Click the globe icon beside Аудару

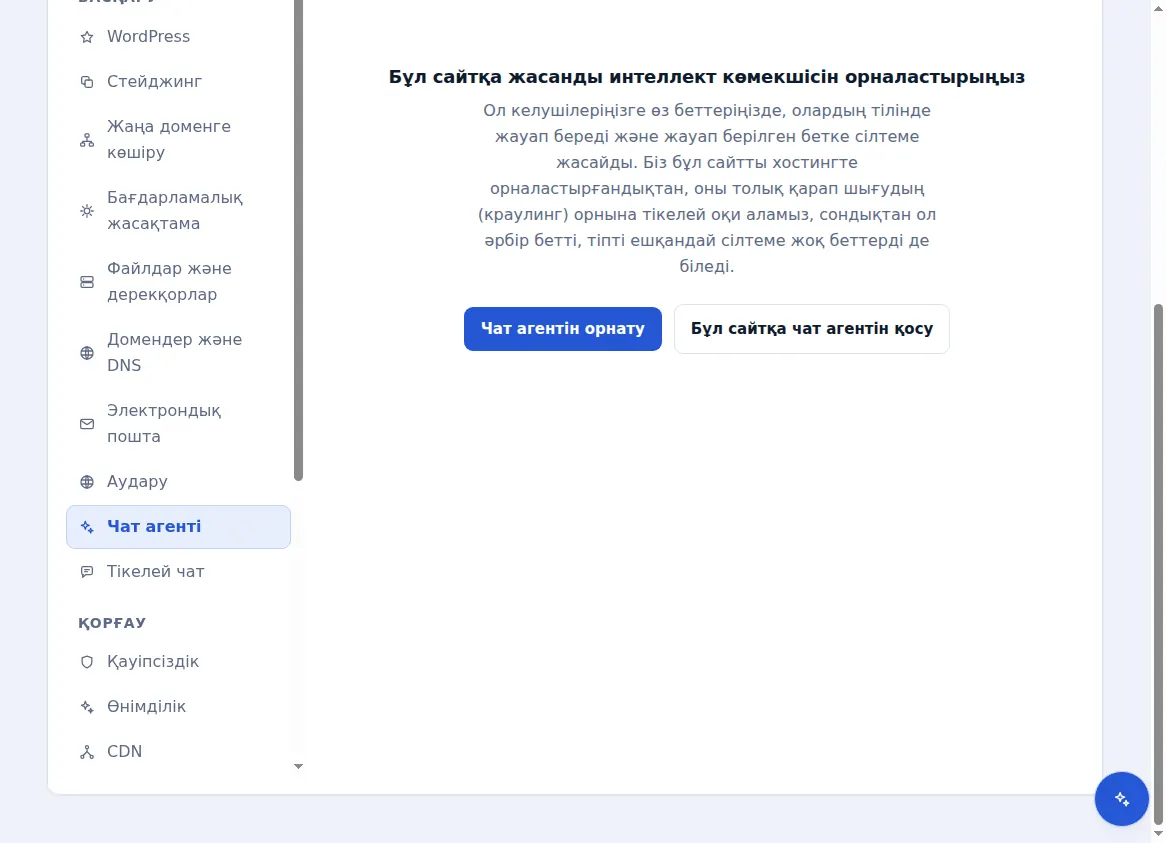pyautogui.click(x=87, y=482)
